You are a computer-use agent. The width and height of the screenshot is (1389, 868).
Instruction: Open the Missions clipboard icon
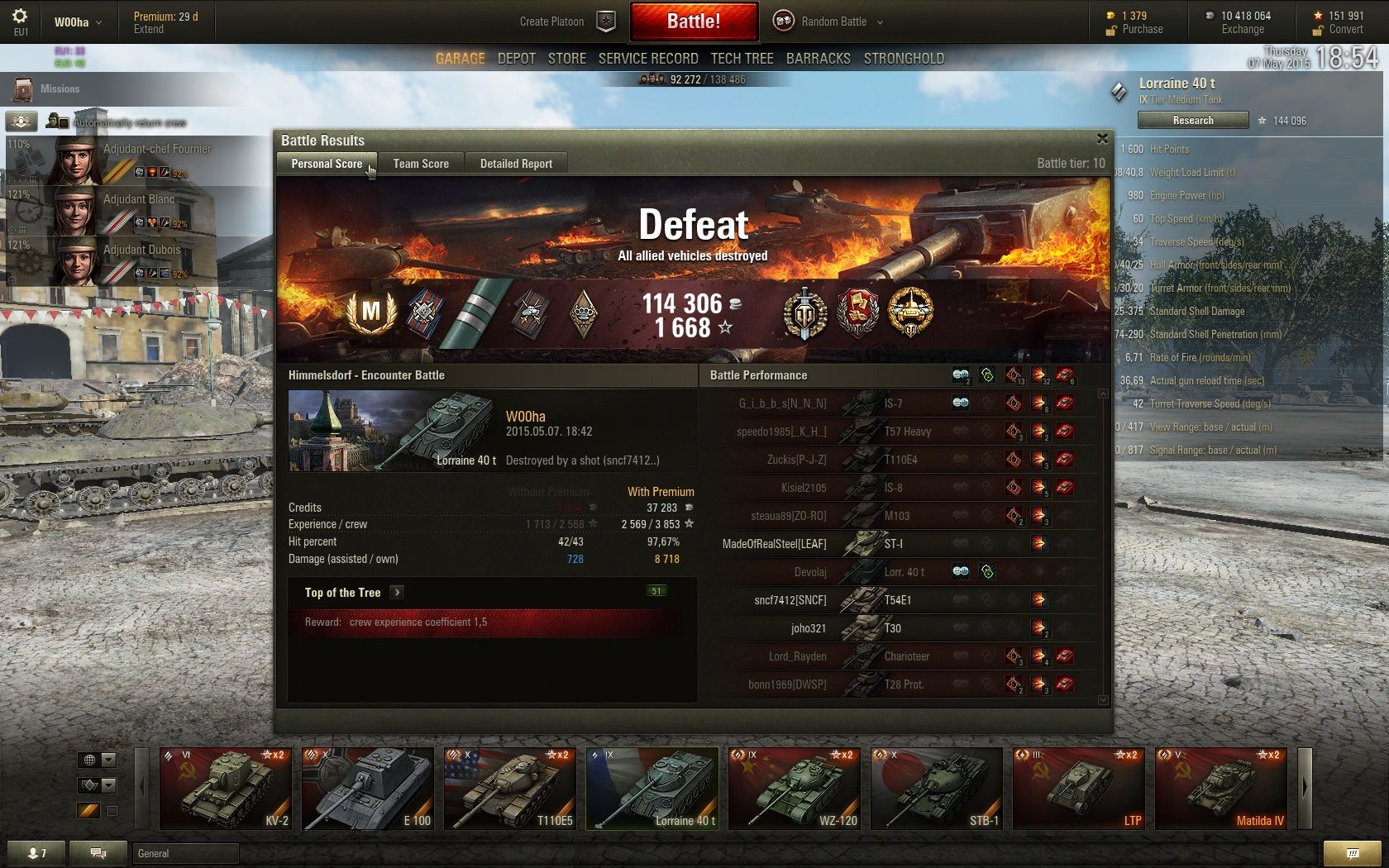tap(23, 88)
